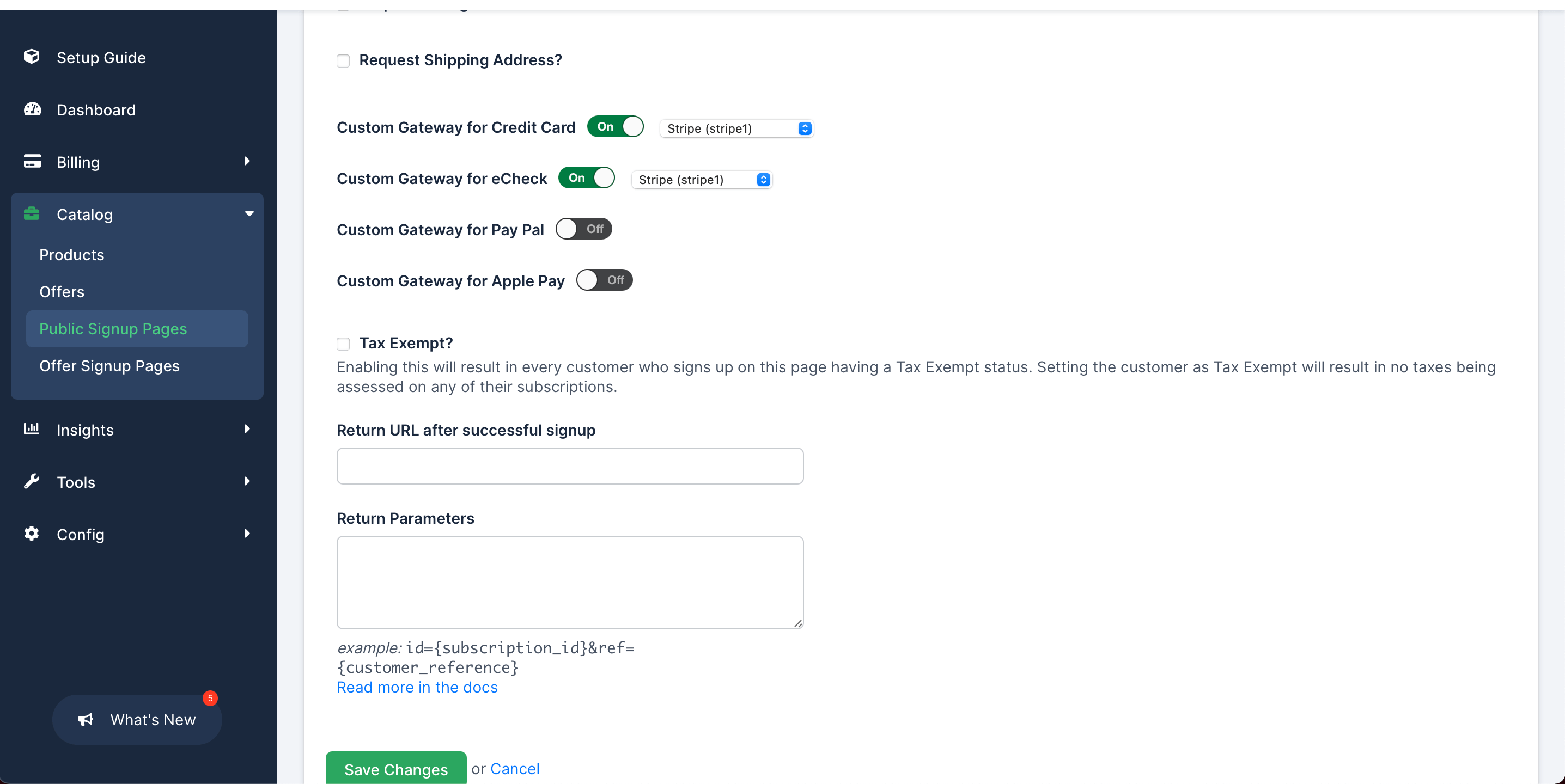Open Offer Signup Pages menu item

tap(109, 365)
